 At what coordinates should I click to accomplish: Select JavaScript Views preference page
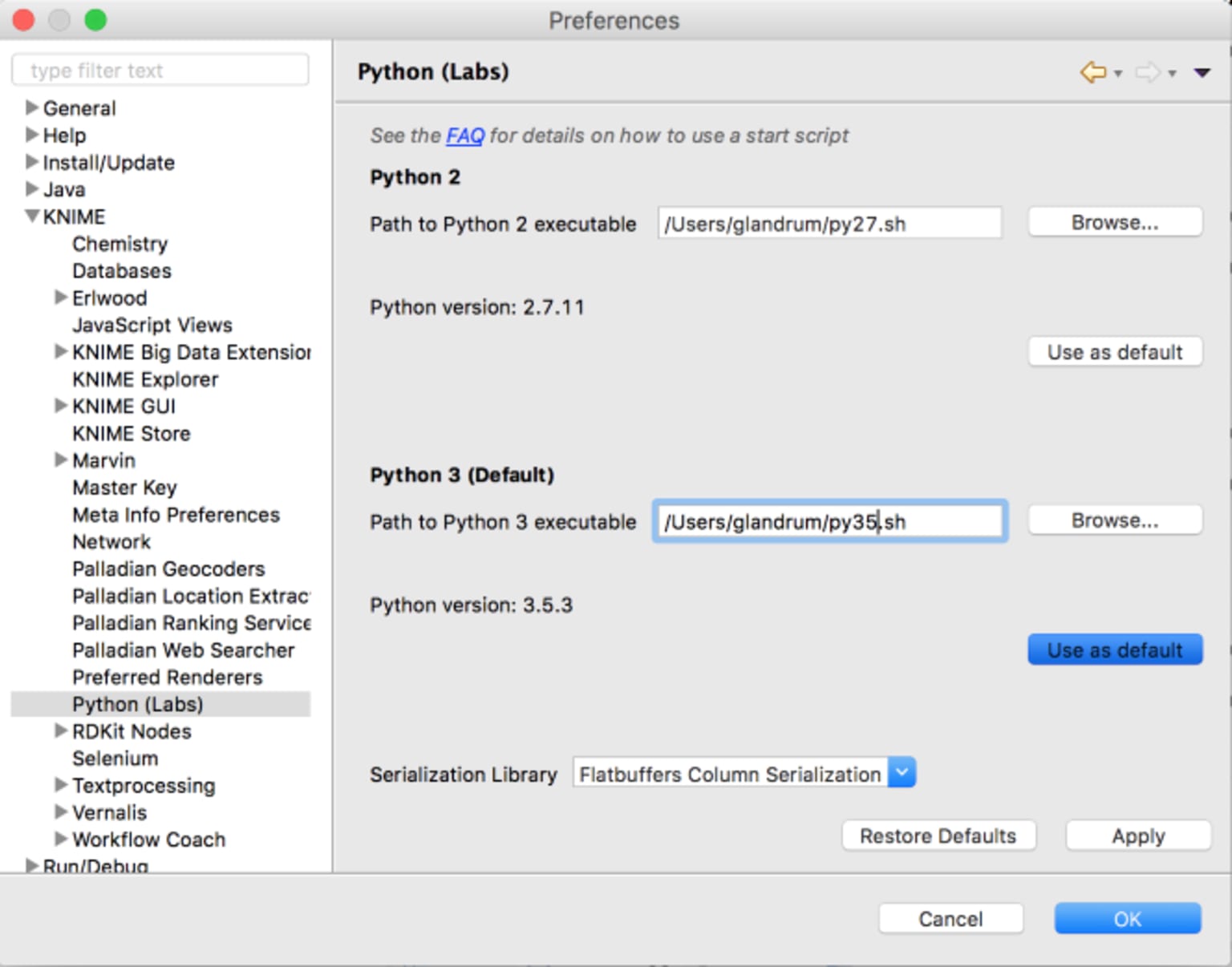pyautogui.click(x=152, y=325)
